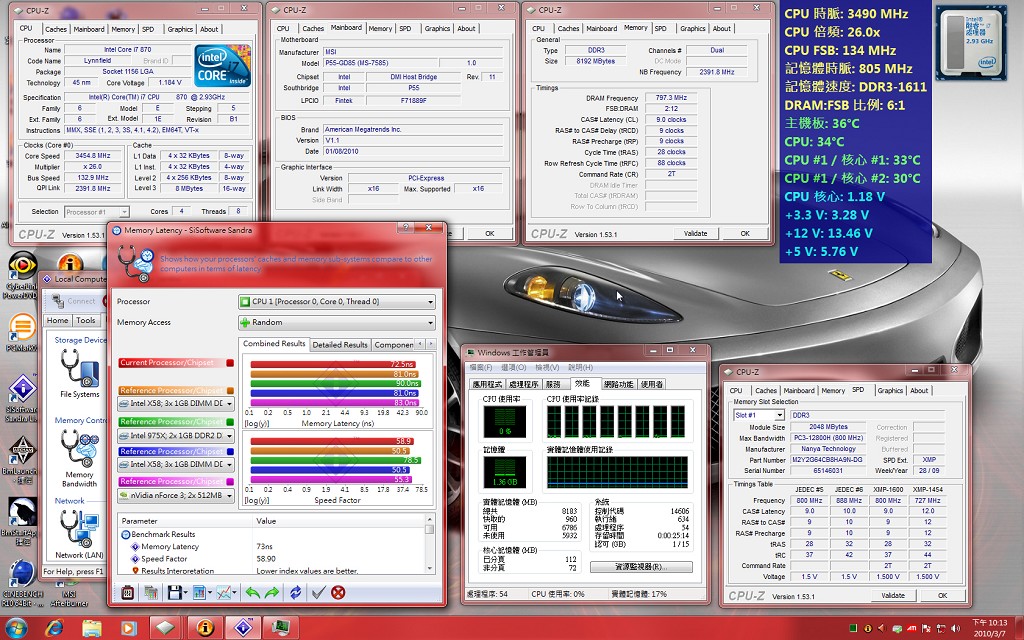The image size is (1024, 640).
Task: Click OK in CPU-Z SPD window
Action: (942, 596)
